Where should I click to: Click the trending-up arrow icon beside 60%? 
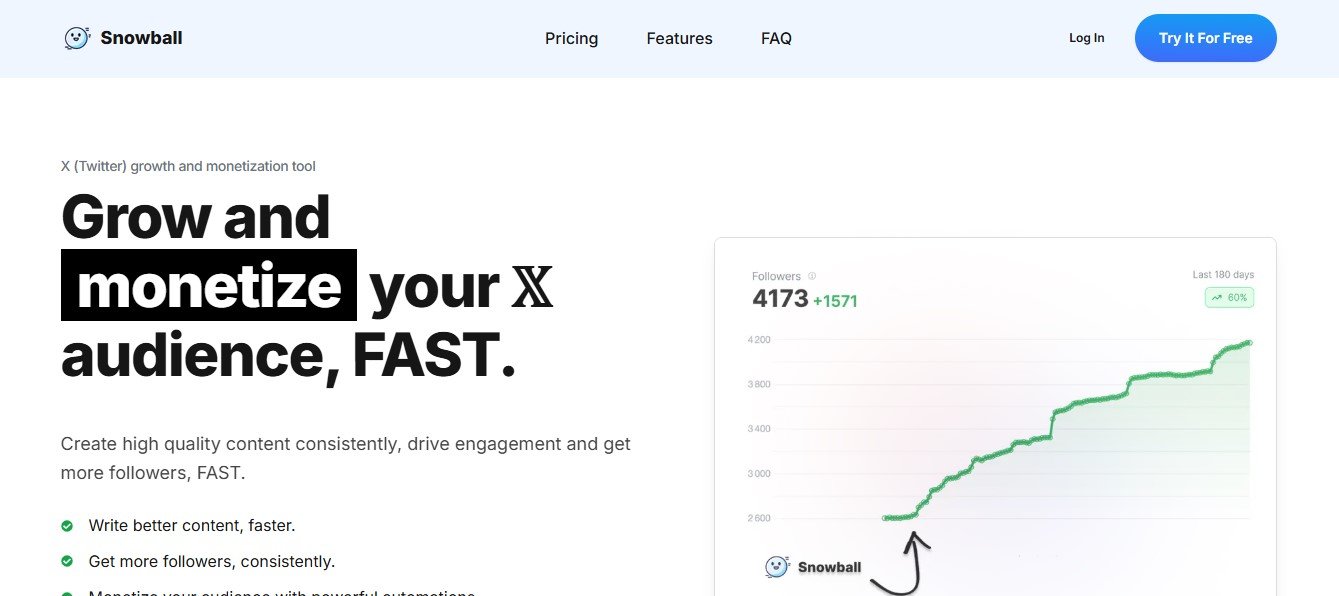click(x=1216, y=298)
